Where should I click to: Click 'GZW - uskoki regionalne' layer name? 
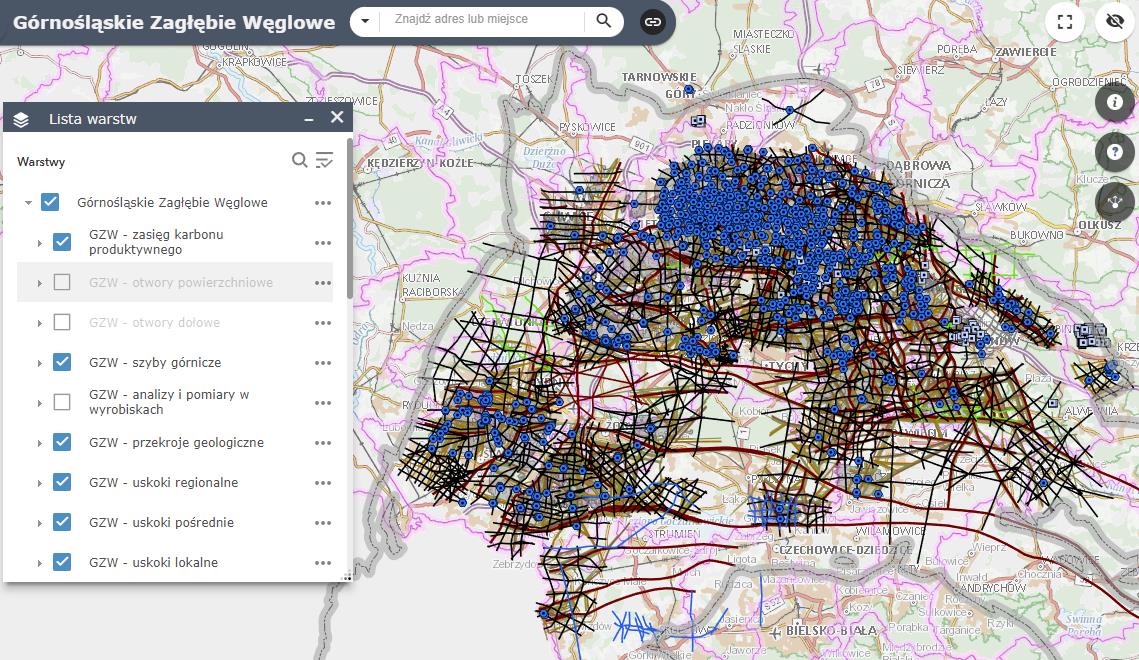(163, 482)
